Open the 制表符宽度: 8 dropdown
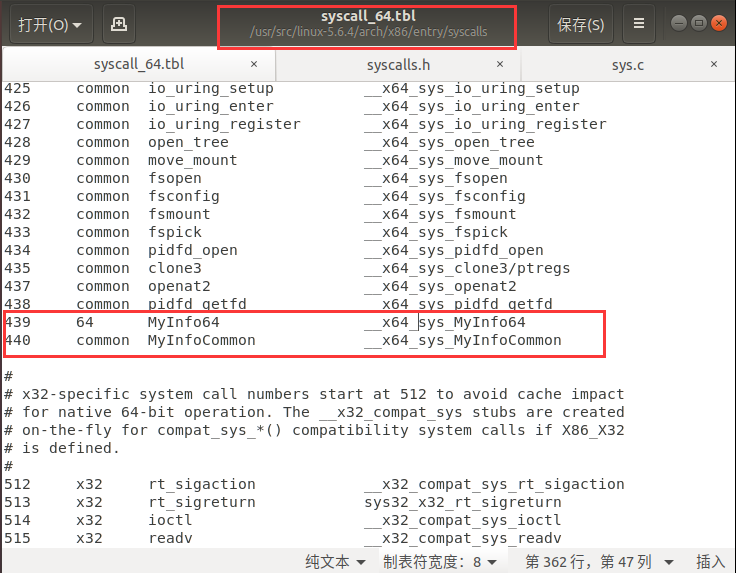The image size is (736, 573). (x=439, y=561)
